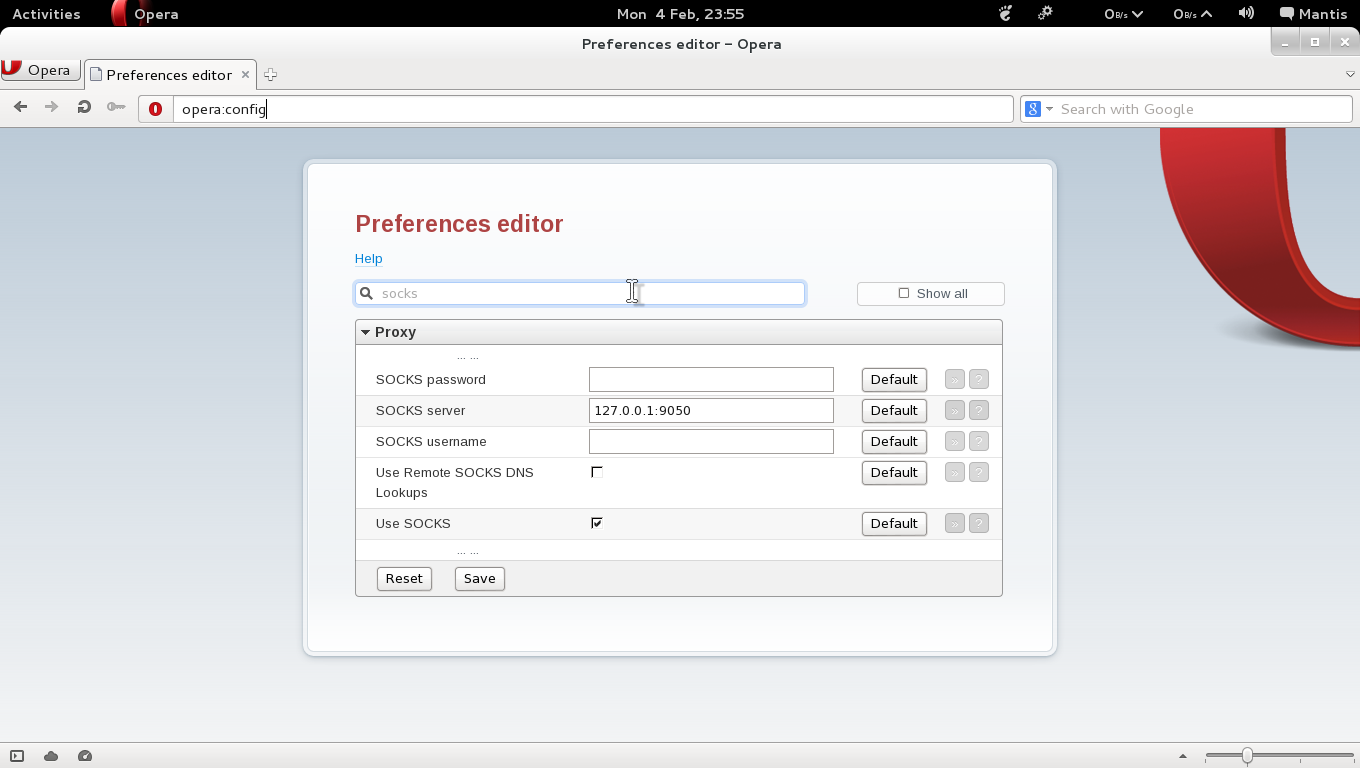1360x768 pixels.
Task: Open the Google search engine dropdown
Action: tap(1039, 109)
